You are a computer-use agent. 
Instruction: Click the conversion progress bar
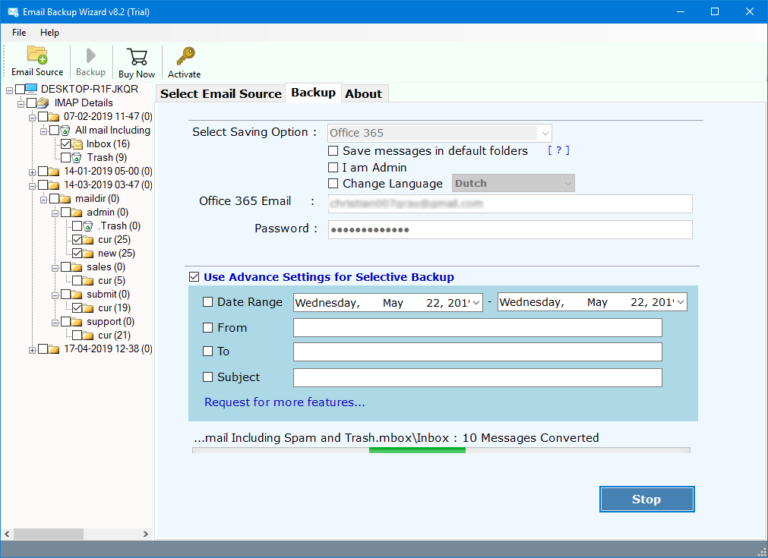tap(441, 450)
